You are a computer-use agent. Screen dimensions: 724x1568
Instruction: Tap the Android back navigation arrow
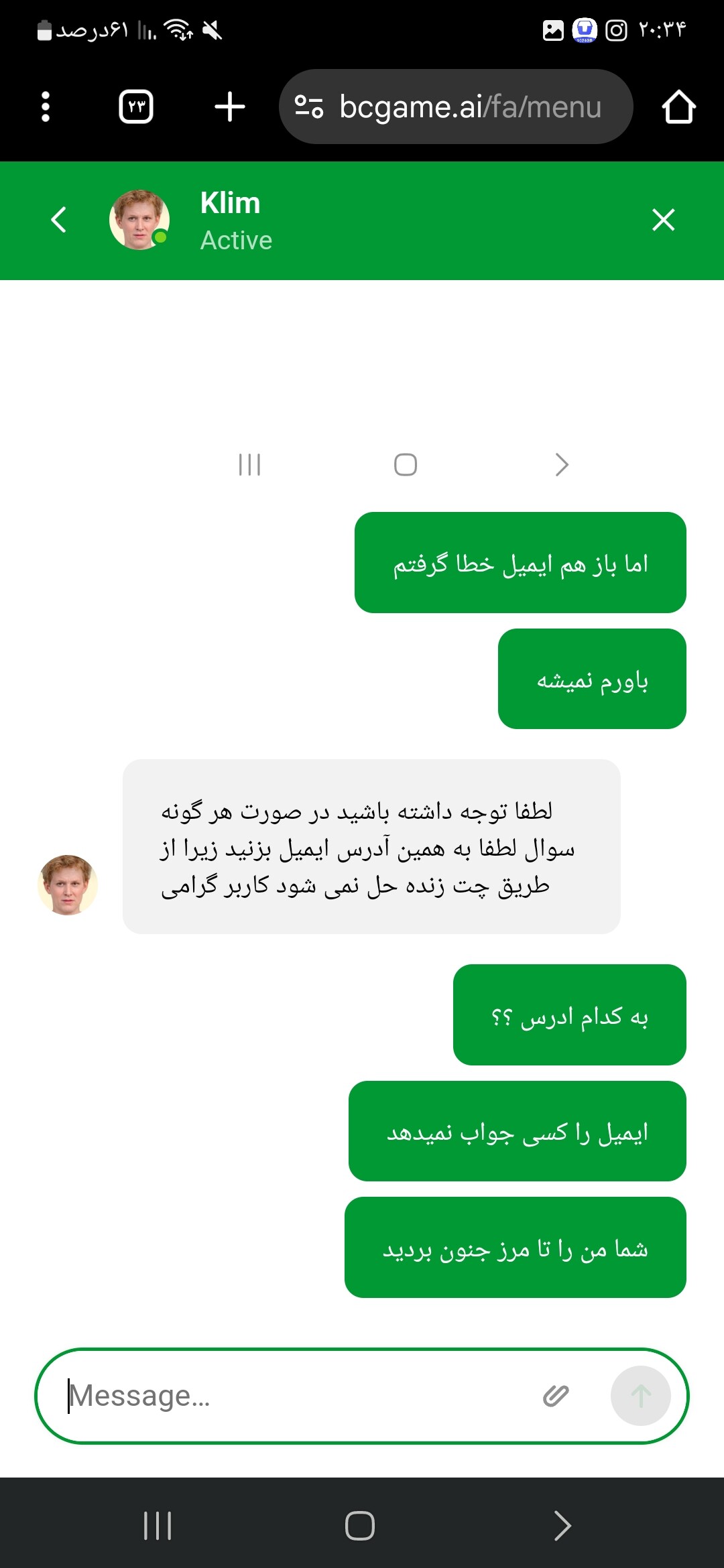coord(562,1526)
